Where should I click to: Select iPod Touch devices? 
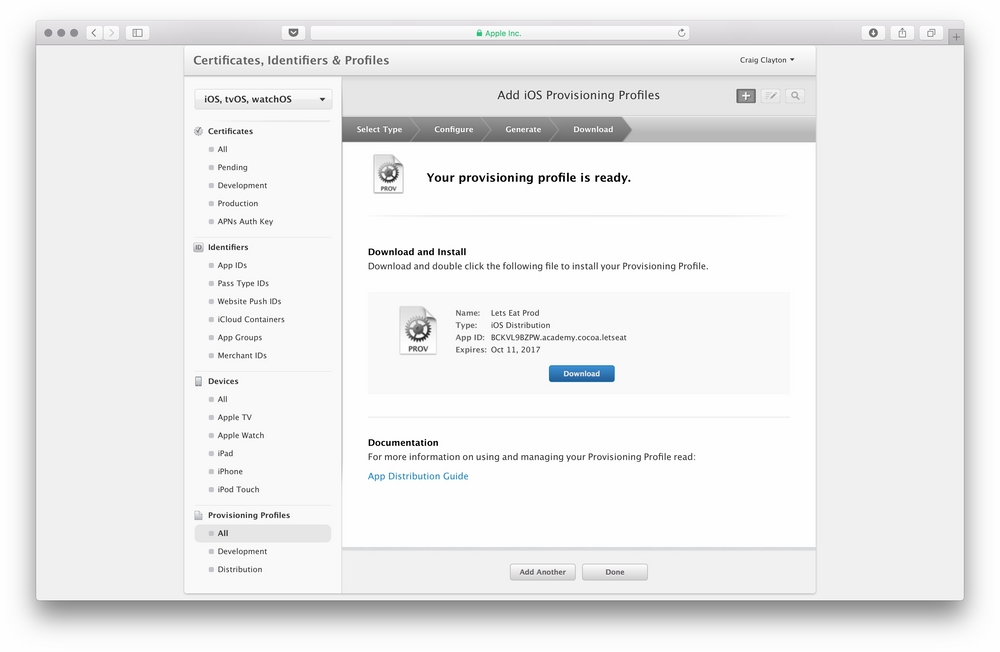click(239, 489)
